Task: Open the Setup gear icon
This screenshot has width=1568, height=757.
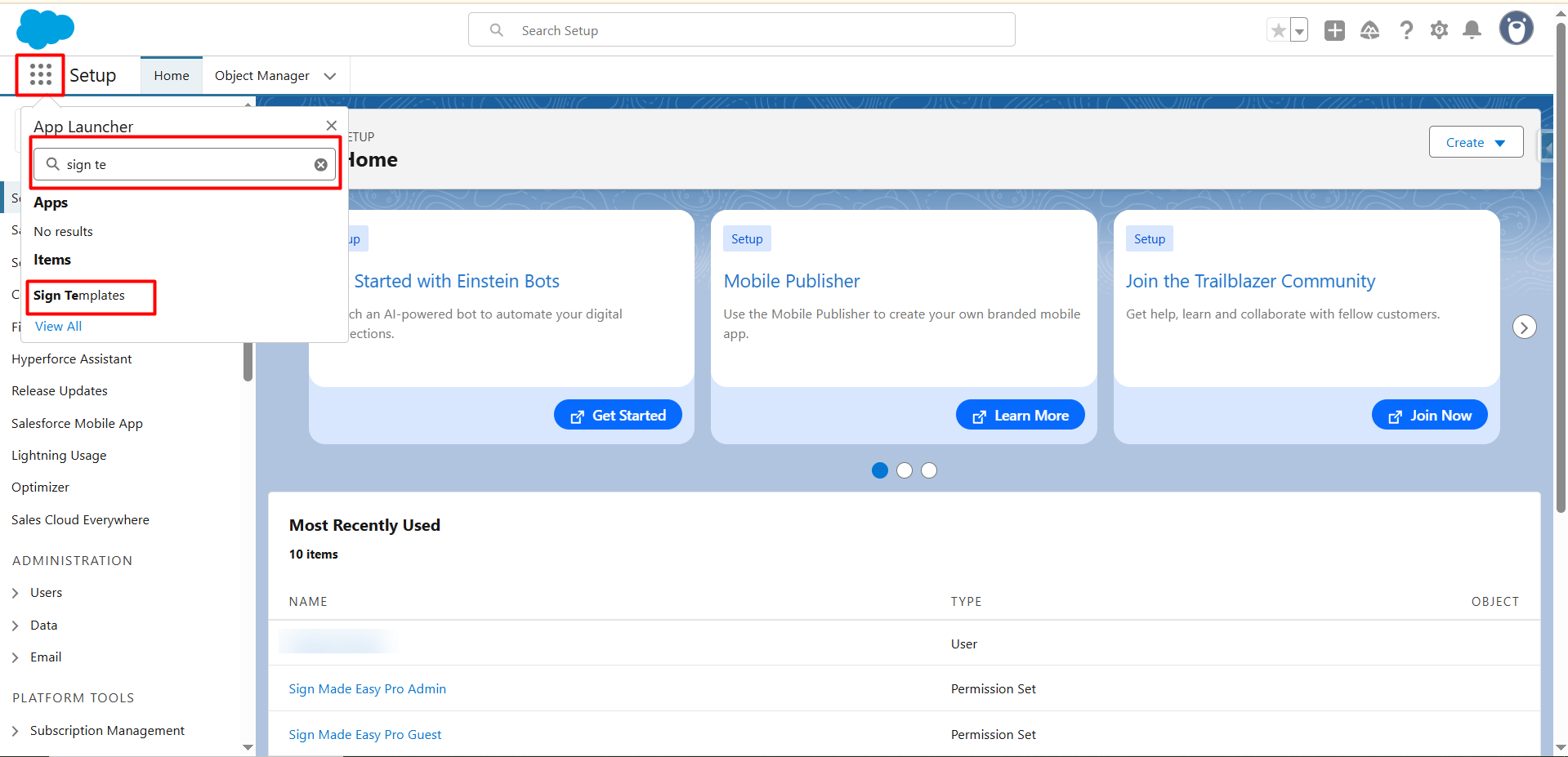Action: click(x=1439, y=30)
